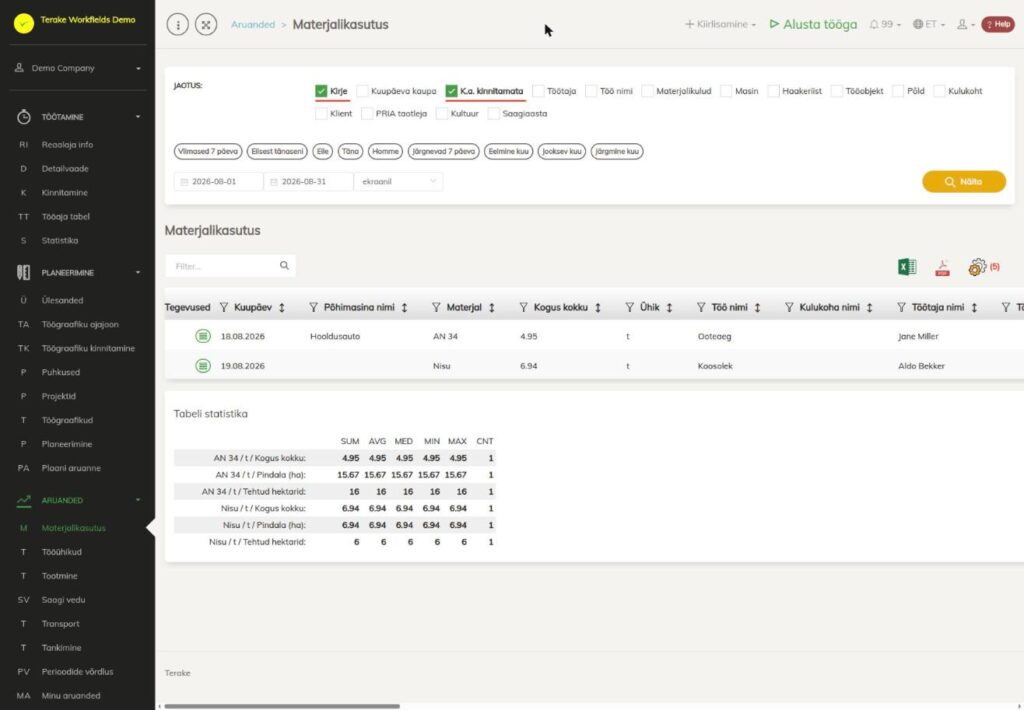Uncheck the Kirje checkbox
The image size is (1024, 710).
[x=321, y=91]
